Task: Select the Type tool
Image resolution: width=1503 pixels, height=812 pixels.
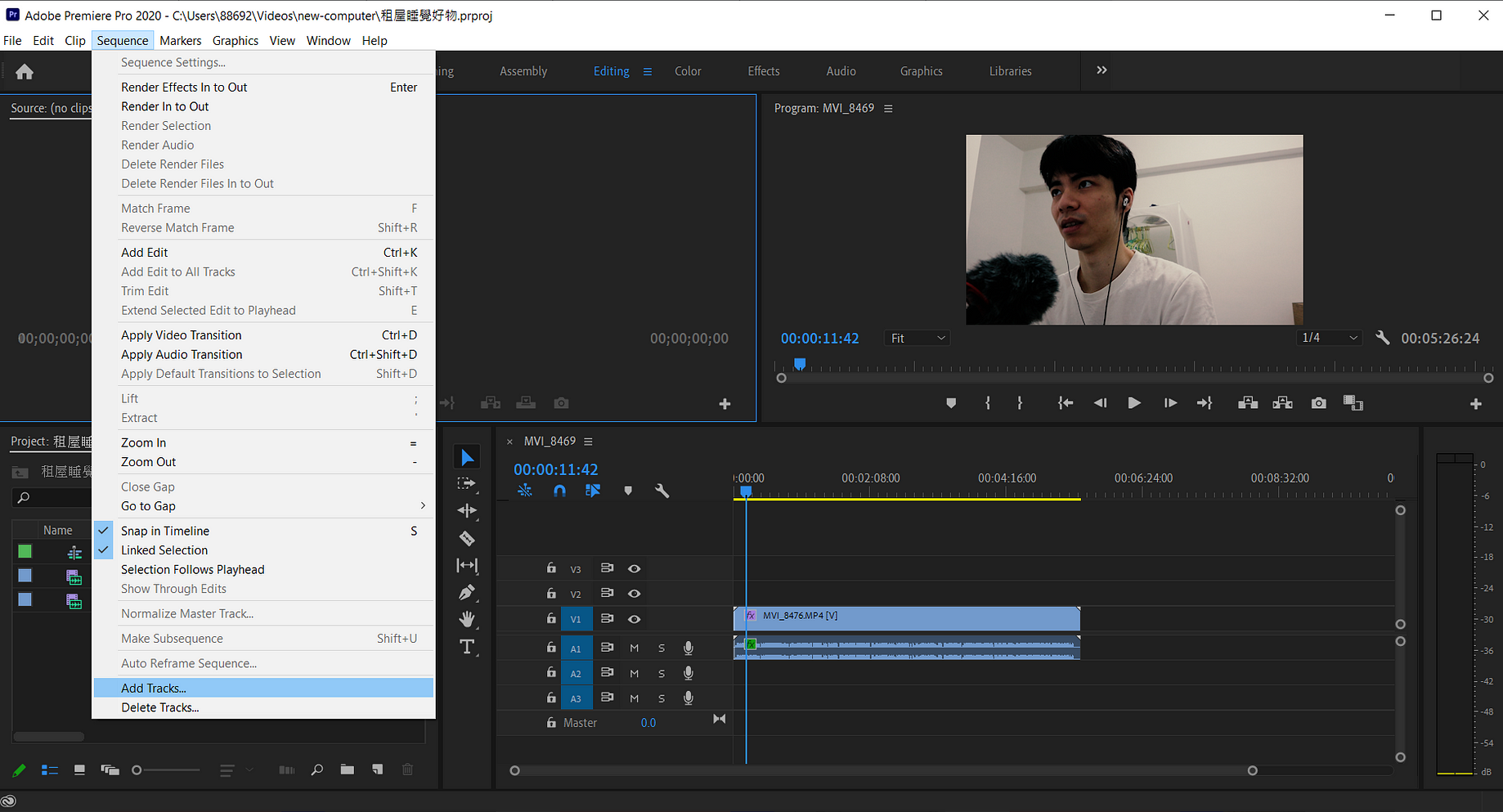Action: (467, 647)
